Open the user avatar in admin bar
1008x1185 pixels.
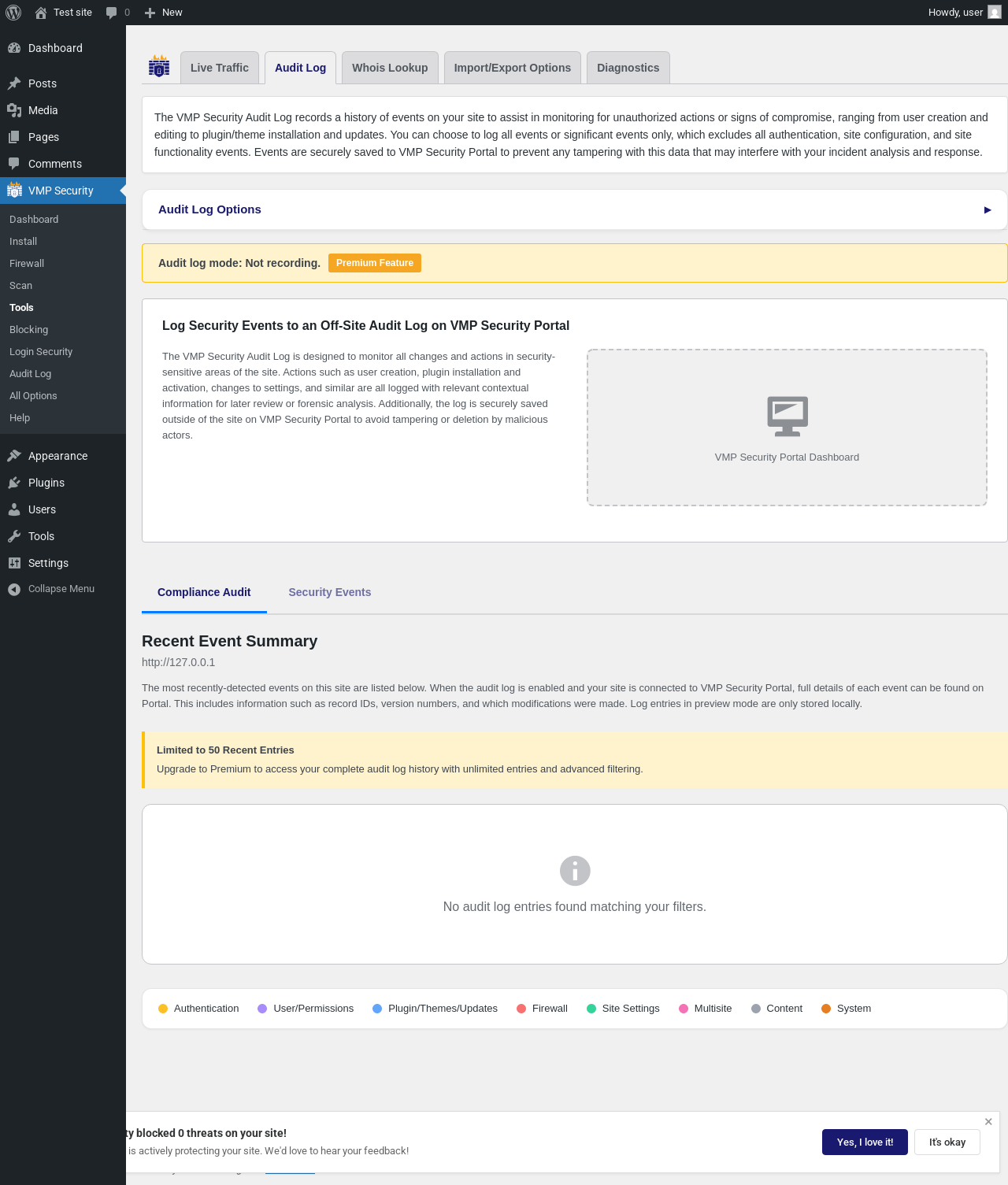[995, 13]
